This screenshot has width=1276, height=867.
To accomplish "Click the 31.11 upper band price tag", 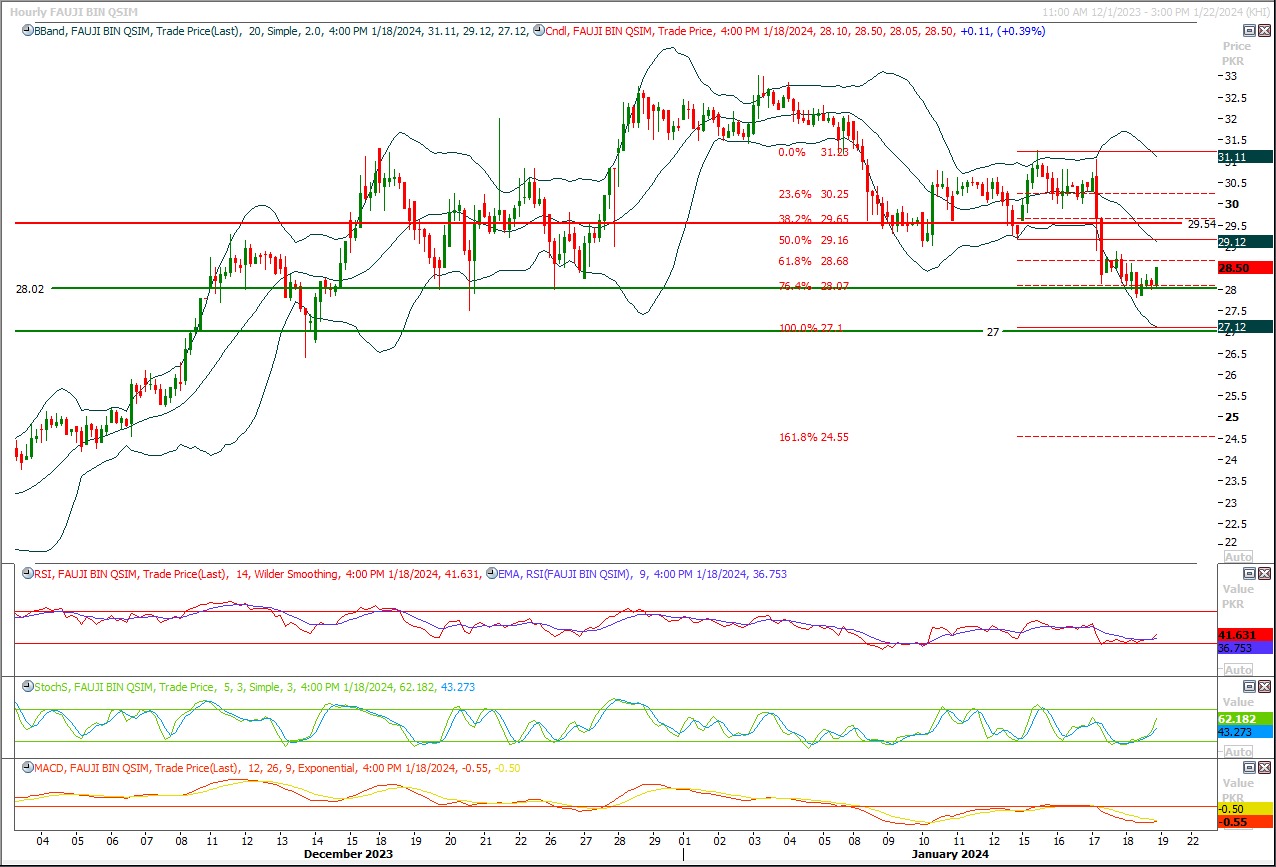I will [1245, 157].
